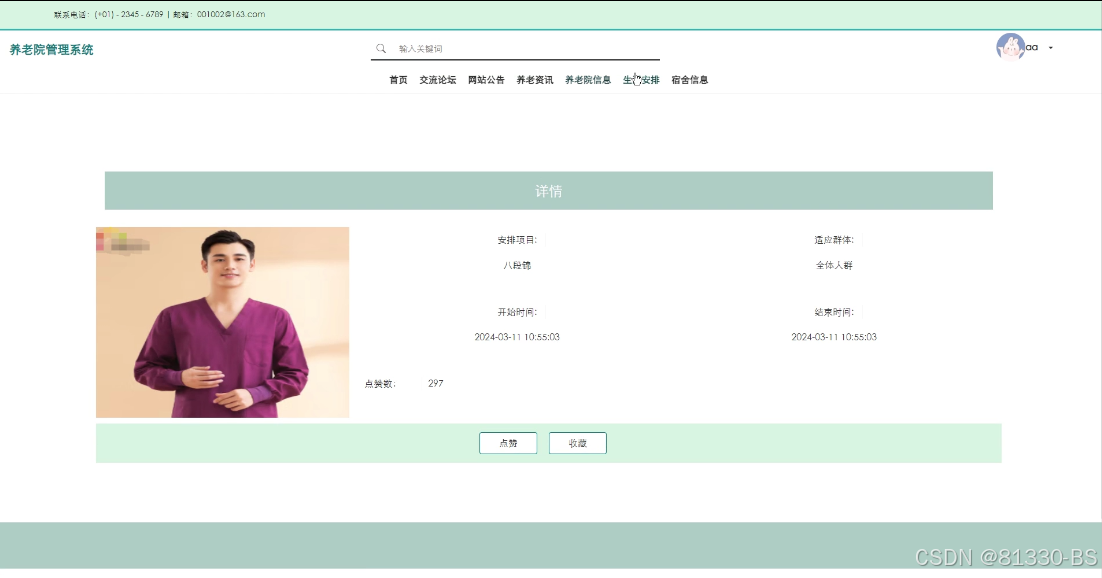Click the 收藏 button

578,443
